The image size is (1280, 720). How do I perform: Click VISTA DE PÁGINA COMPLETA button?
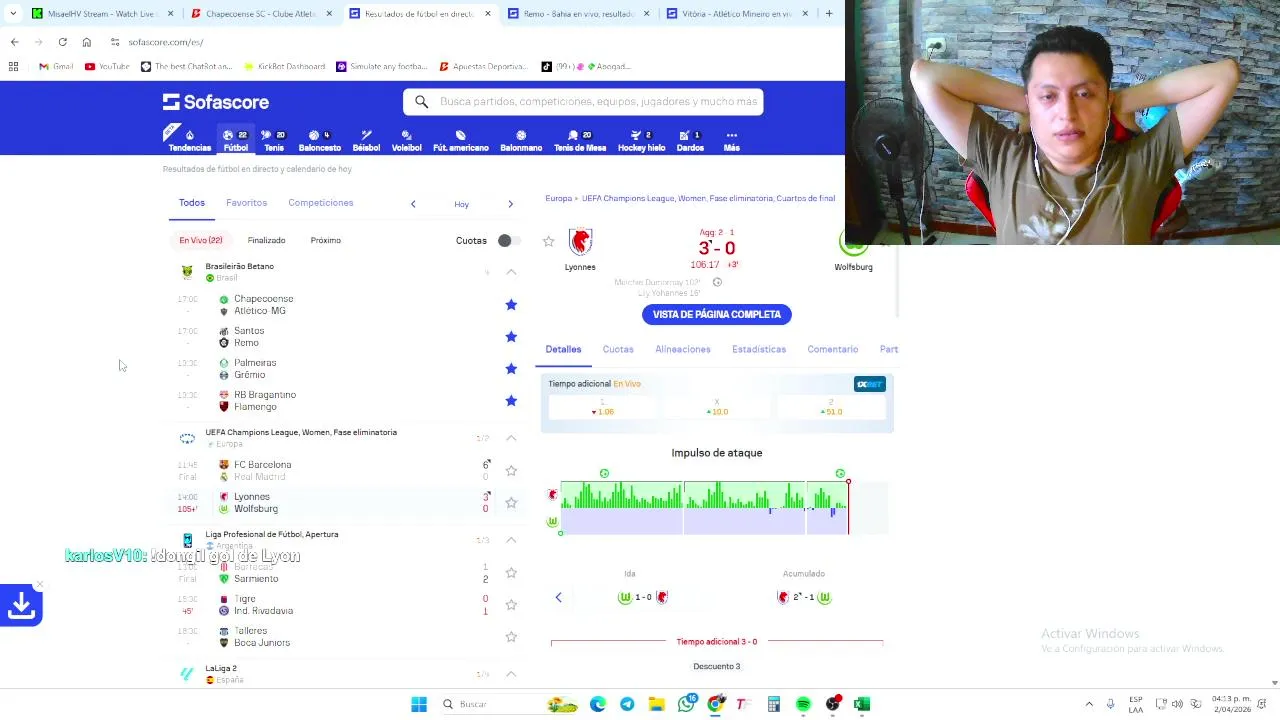coord(717,314)
